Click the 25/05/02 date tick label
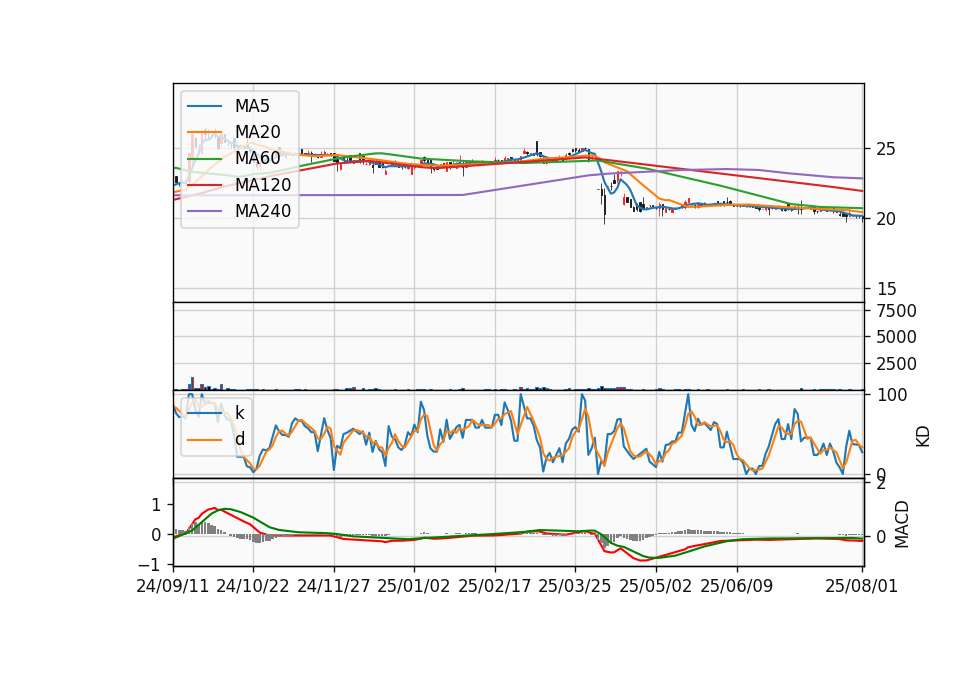This screenshot has width=960, height=690. [x=656, y=586]
